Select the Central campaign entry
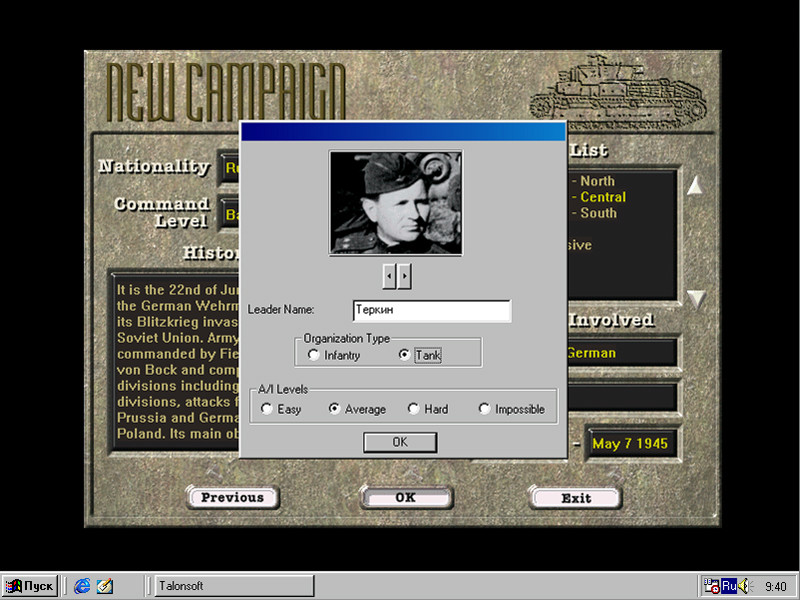The height and width of the screenshot is (600, 800). (x=598, y=197)
